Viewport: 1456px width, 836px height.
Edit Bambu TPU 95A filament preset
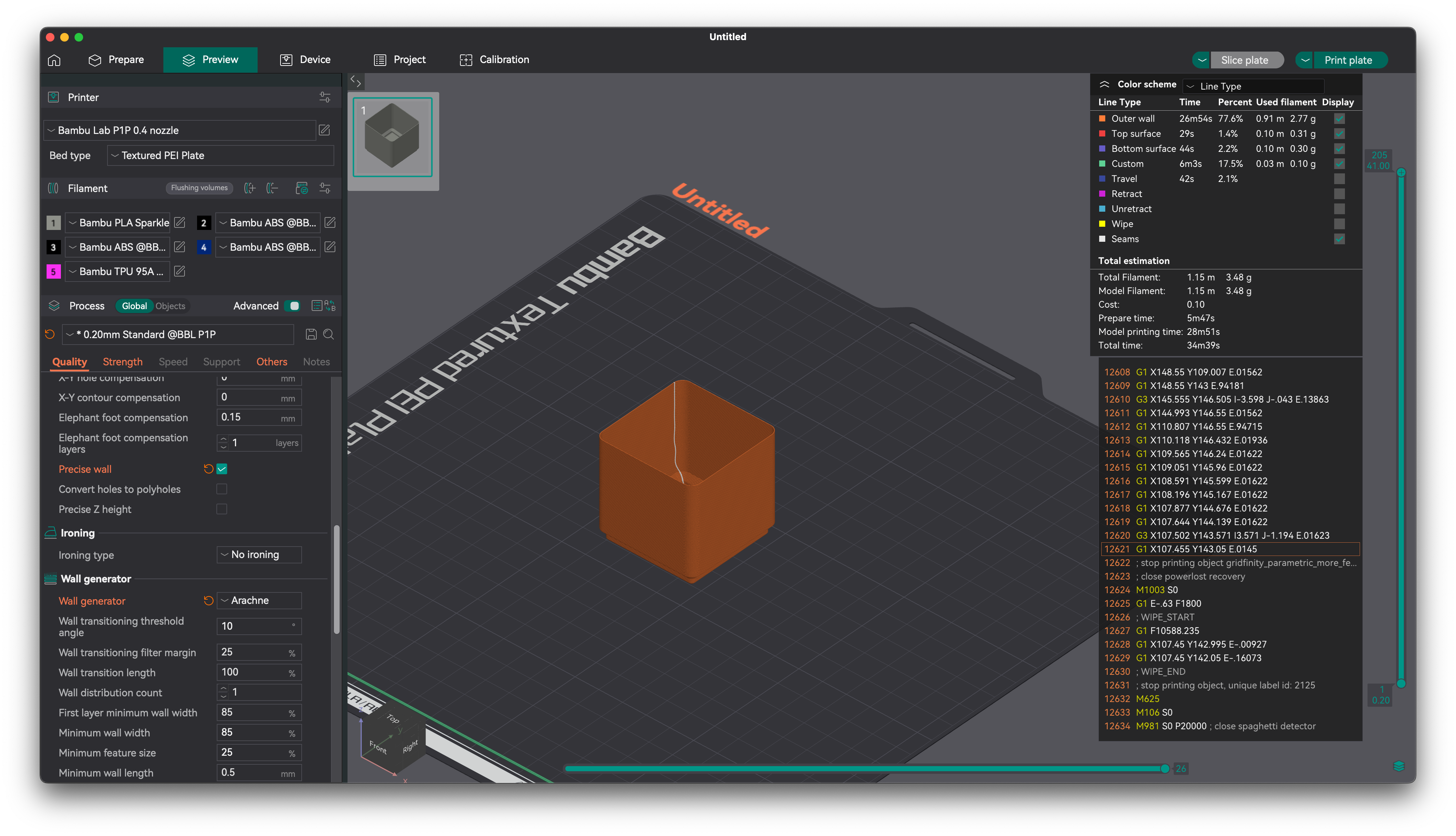point(180,271)
